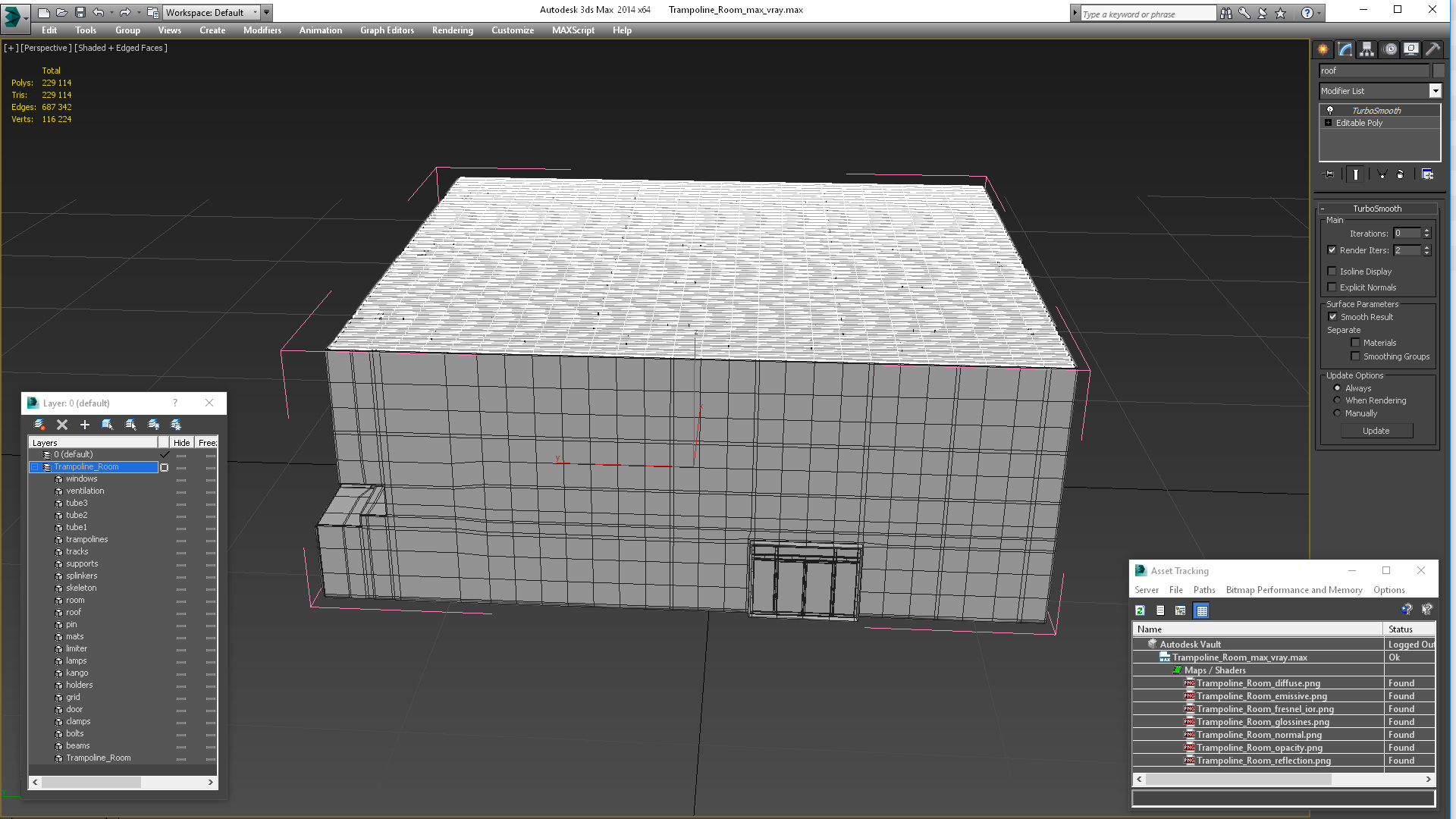This screenshot has height=819, width=1456.
Task: Open the Create command panel tab
Action: (1323, 49)
